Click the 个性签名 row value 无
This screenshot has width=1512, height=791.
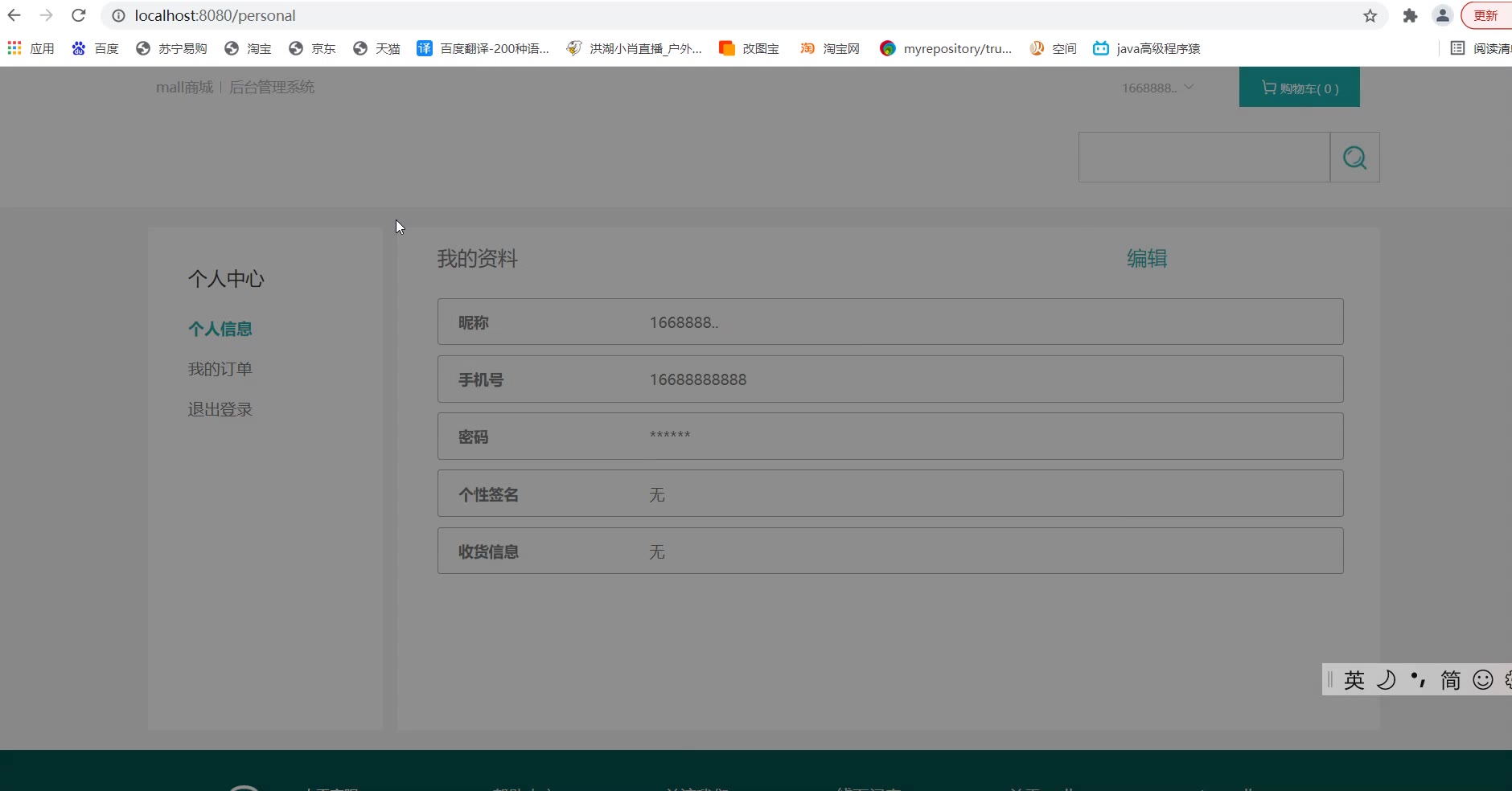point(657,494)
